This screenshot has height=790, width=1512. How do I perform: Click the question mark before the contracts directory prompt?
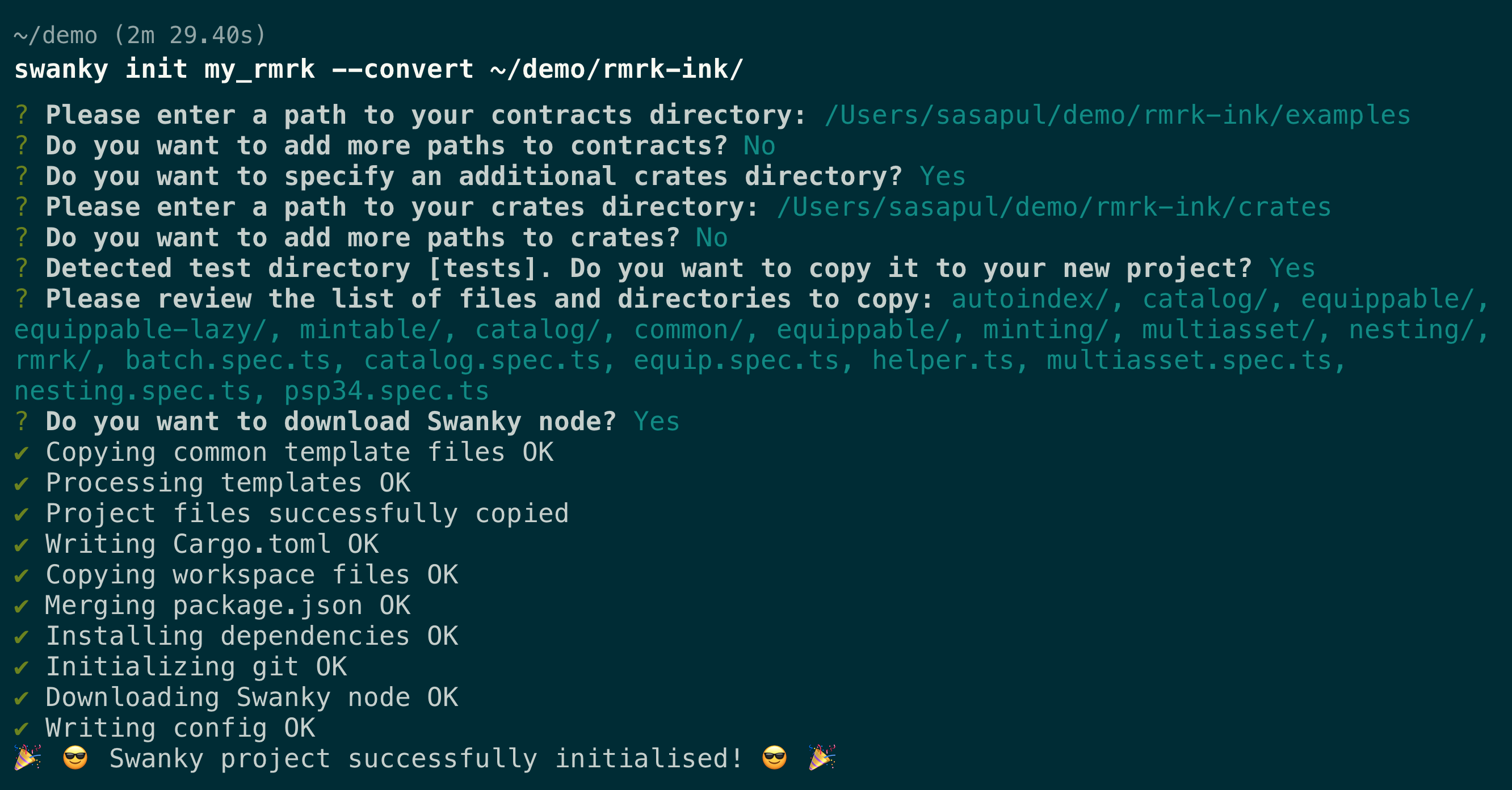(x=22, y=115)
